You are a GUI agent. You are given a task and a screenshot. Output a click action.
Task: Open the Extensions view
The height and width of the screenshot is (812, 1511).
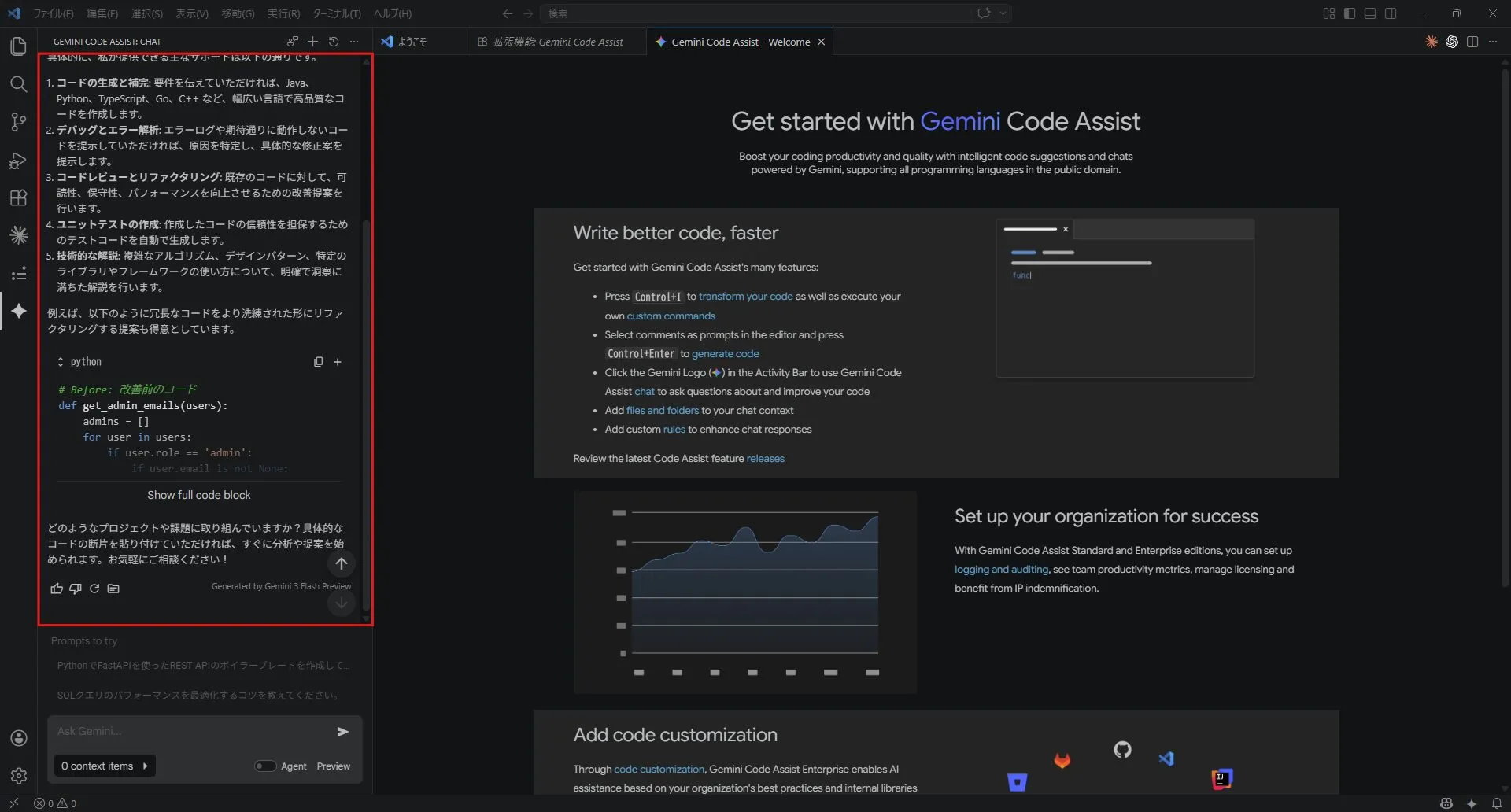[x=18, y=197]
